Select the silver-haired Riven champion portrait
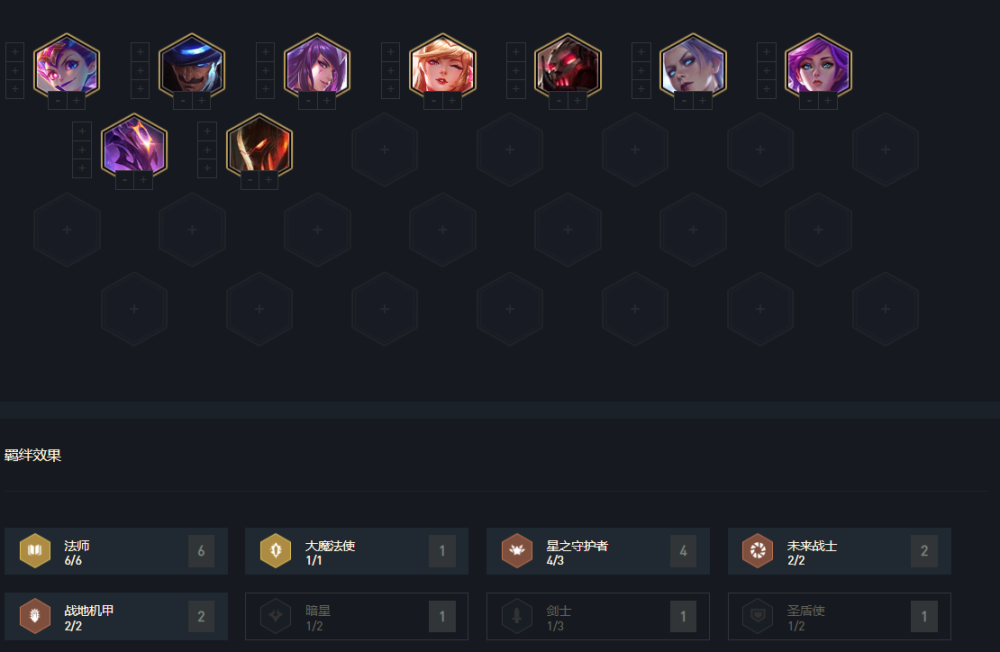The height and width of the screenshot is (652, 1000). click(693, 65)
